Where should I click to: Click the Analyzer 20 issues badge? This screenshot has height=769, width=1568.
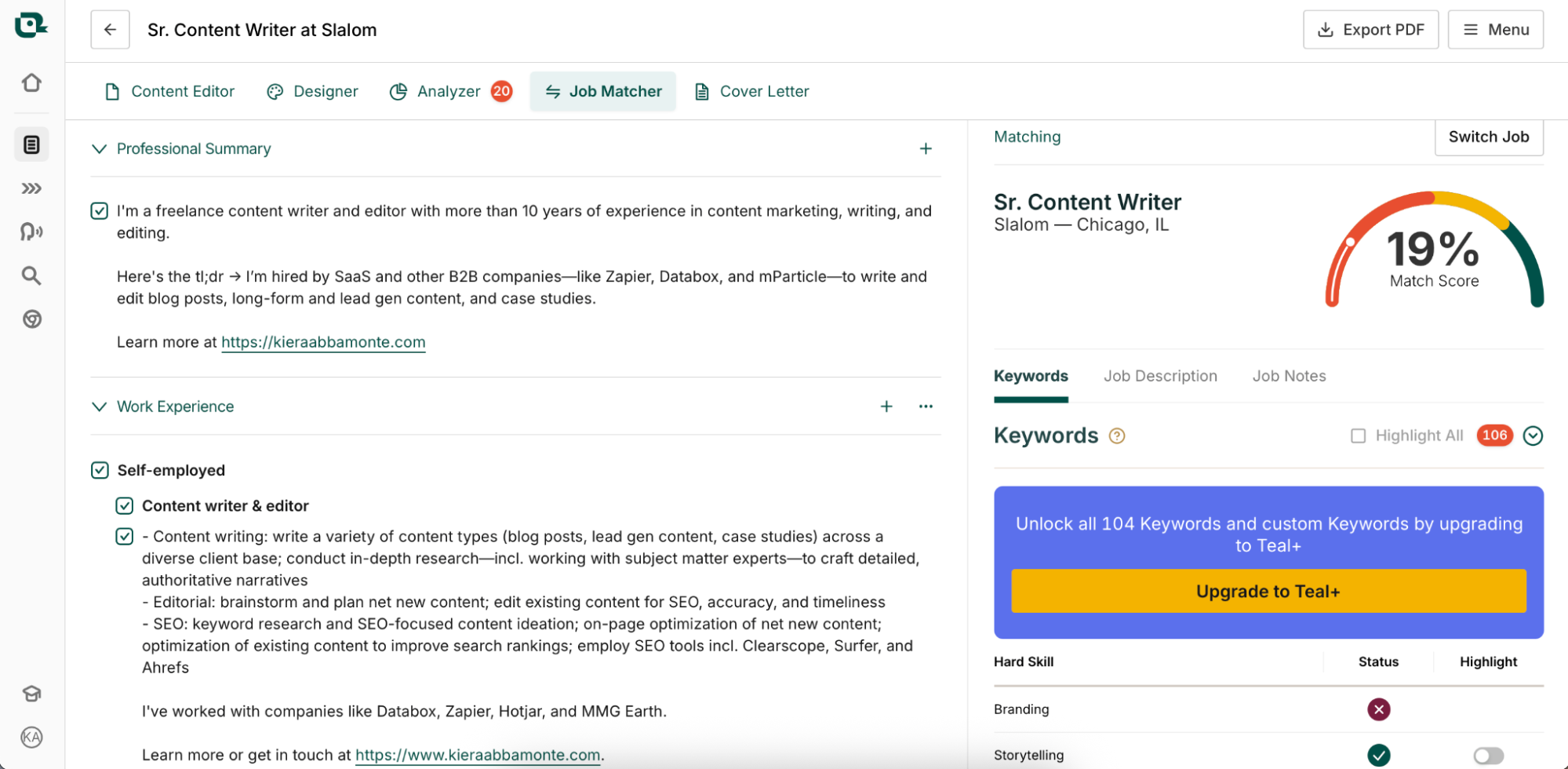501,91
